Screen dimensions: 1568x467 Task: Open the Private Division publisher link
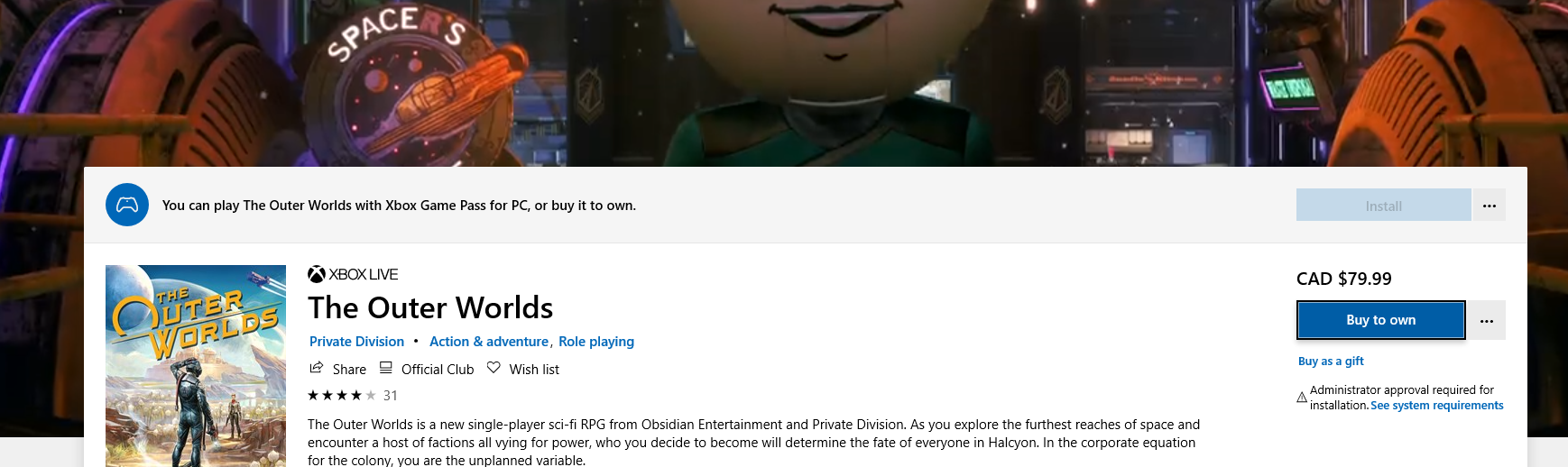tap(356, 342)
